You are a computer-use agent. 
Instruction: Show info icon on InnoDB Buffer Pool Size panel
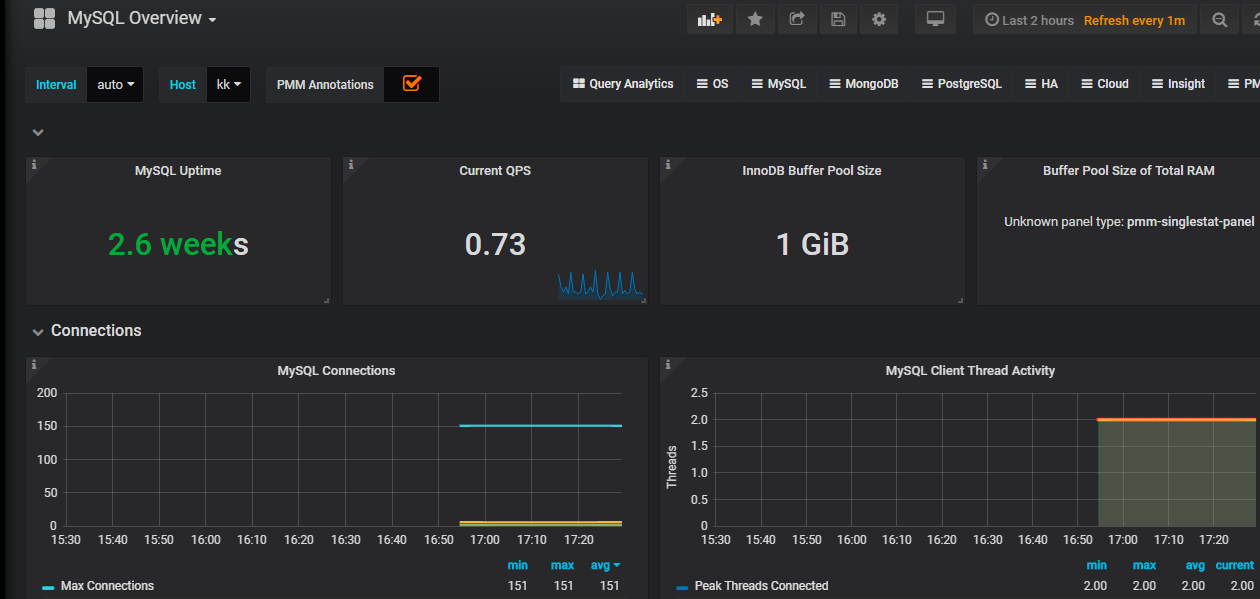click(x=667, y=164)
